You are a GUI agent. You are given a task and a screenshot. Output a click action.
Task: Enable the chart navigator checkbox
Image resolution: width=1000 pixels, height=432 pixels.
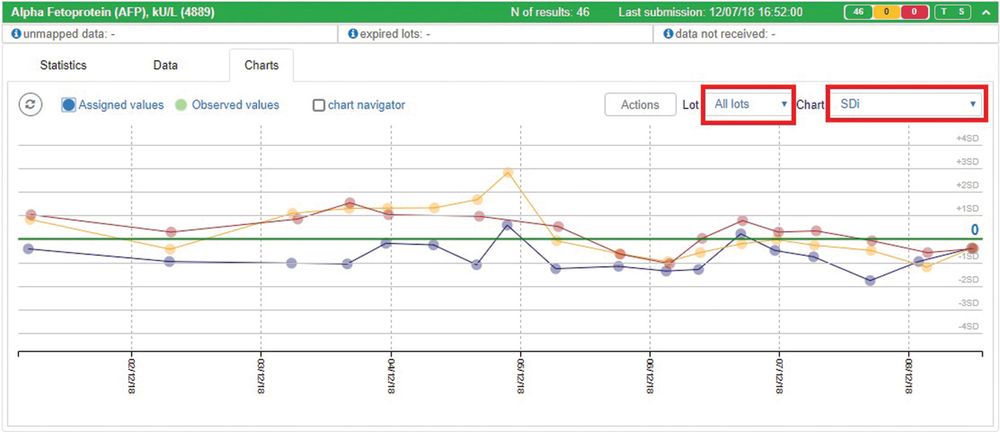[x=319, y=105]
